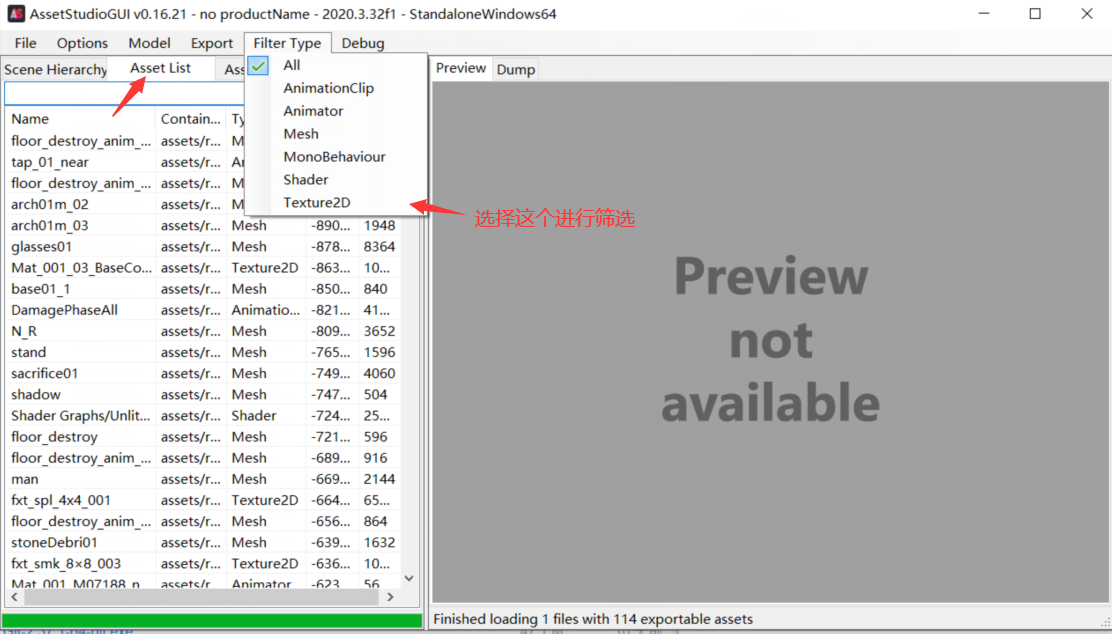Click size value 2144 in man row
This screenshot has width=1112, height=634.
[x=379, y=479]
